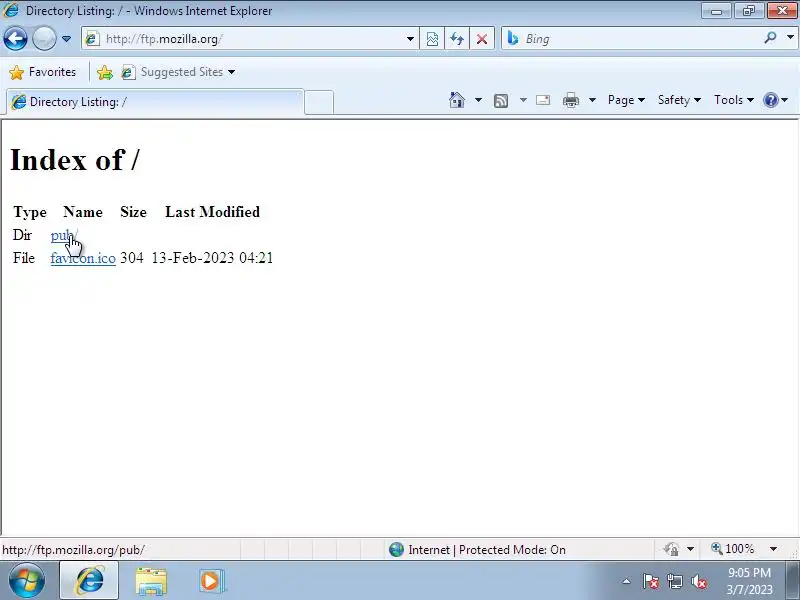This screenshot has width=800, height=600.
Task: Expand the Print options dropdown arrow
Action: coord(592,100)
